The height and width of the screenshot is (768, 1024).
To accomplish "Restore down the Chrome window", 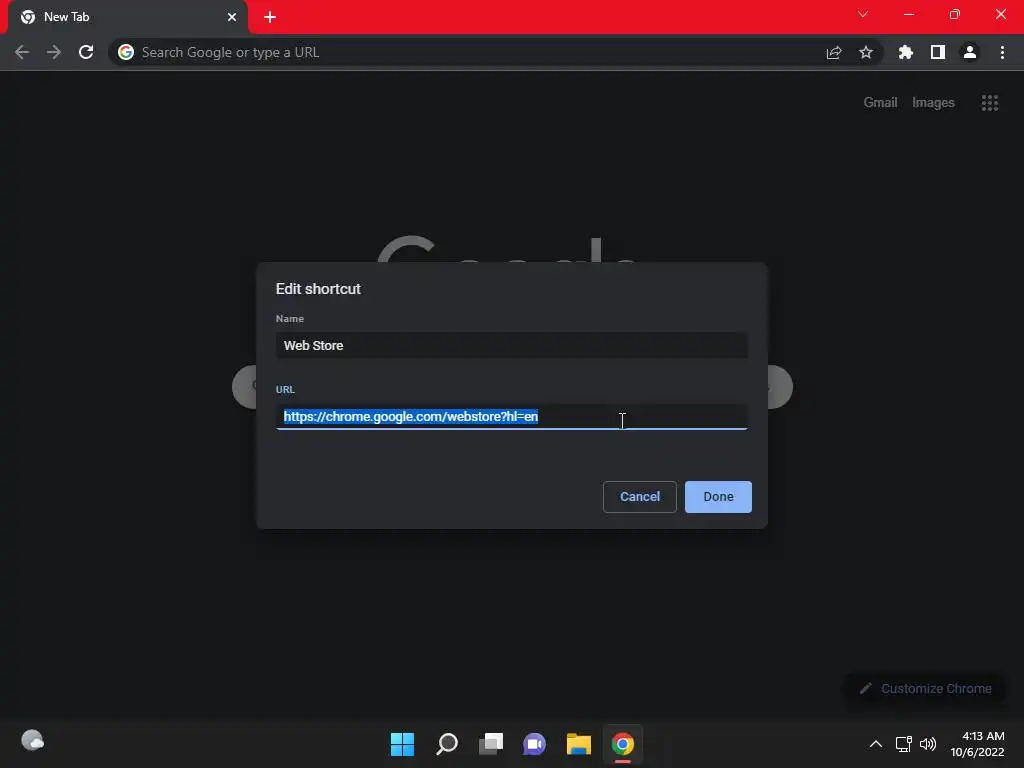I will click(x=954, y=14).
